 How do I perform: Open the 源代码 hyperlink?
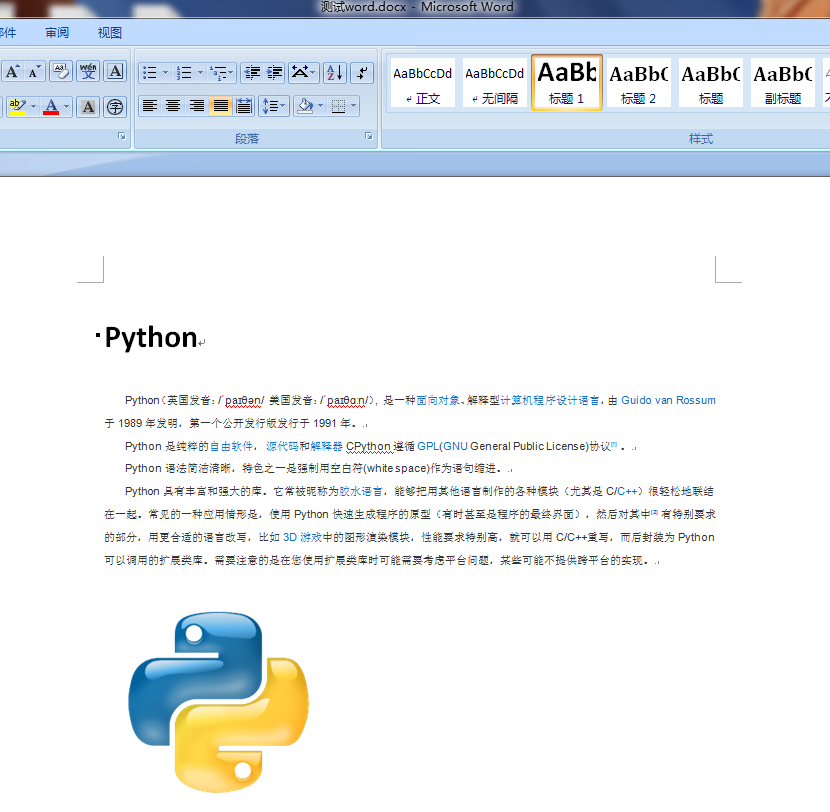(283, 446)
